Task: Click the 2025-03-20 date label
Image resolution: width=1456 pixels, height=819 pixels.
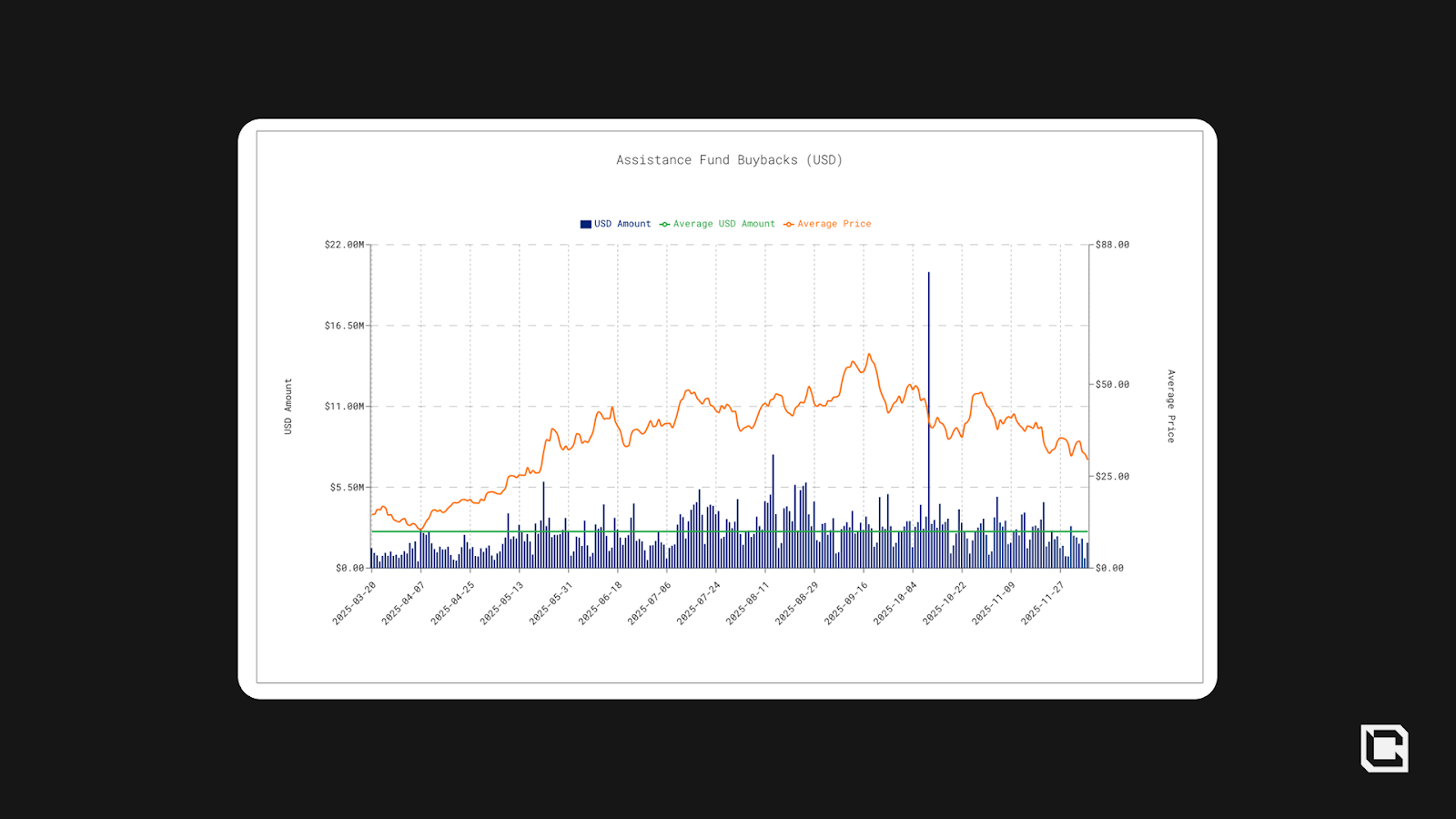Action: coord(354,603)
